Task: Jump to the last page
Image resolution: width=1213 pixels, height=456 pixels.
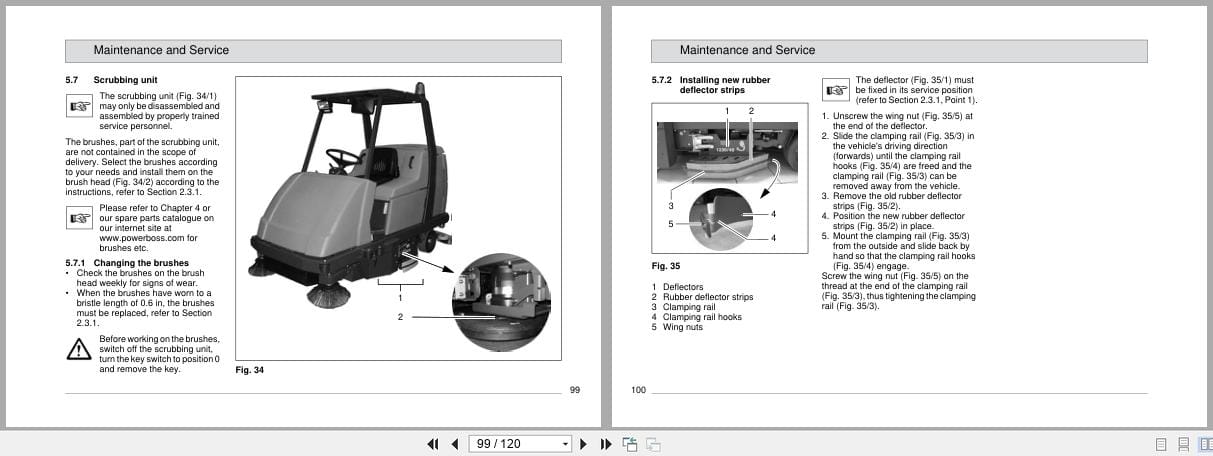Action: pos(605,444)
